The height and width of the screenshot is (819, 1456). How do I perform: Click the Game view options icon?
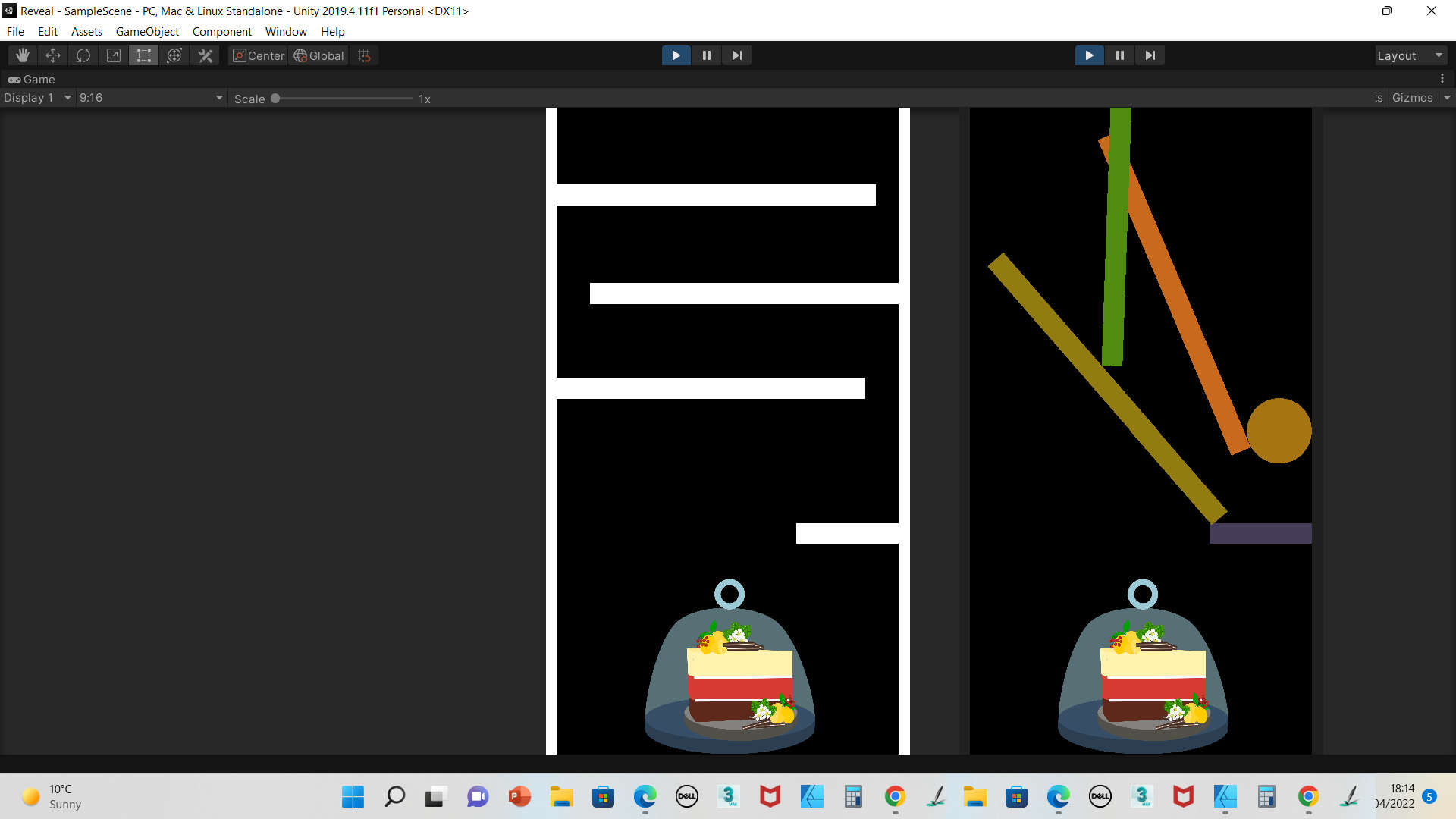coord(1443,78)
